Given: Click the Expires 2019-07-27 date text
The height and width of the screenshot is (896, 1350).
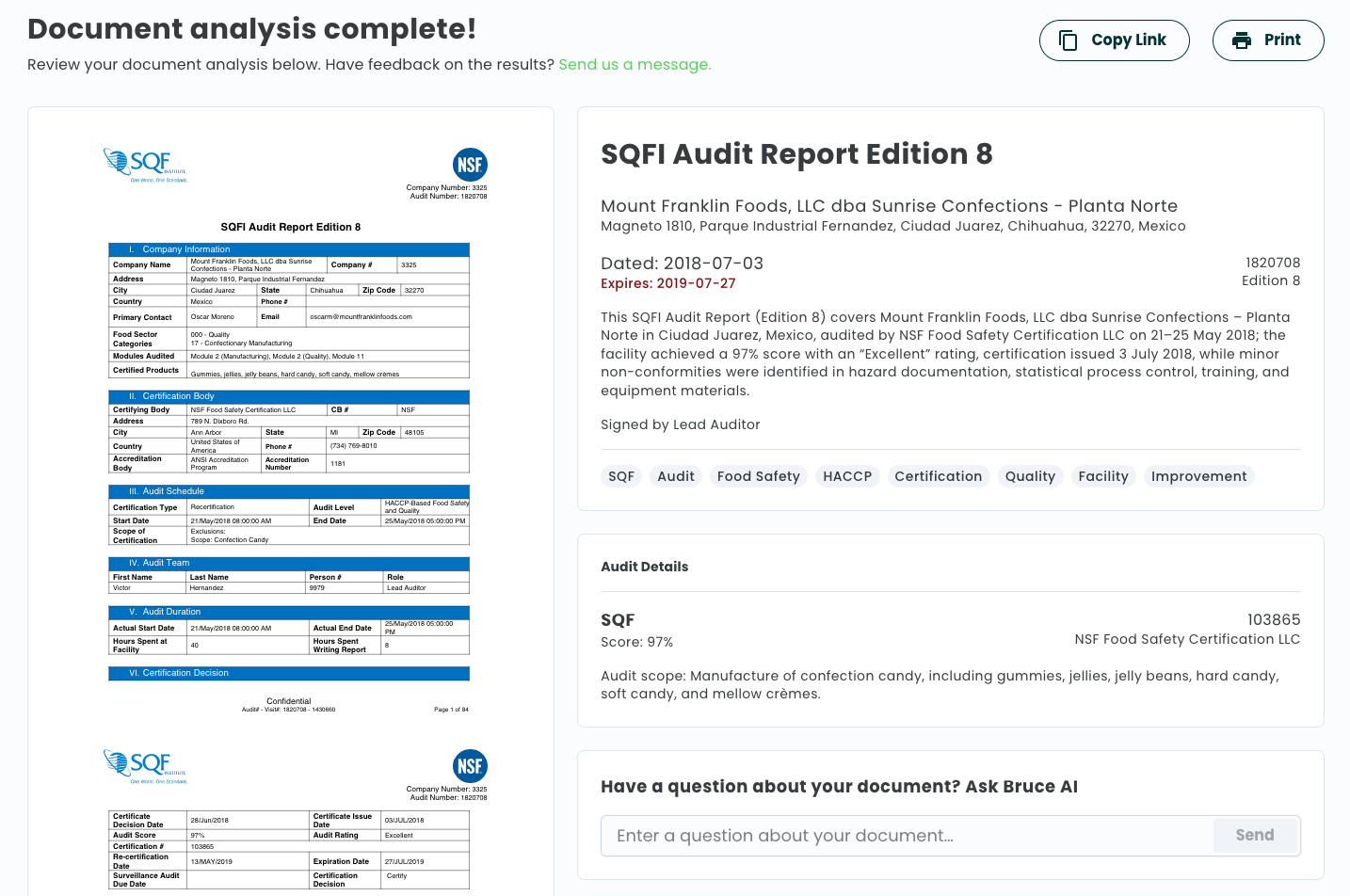Looking at the screenshot, I should click(x=668, y=283).
